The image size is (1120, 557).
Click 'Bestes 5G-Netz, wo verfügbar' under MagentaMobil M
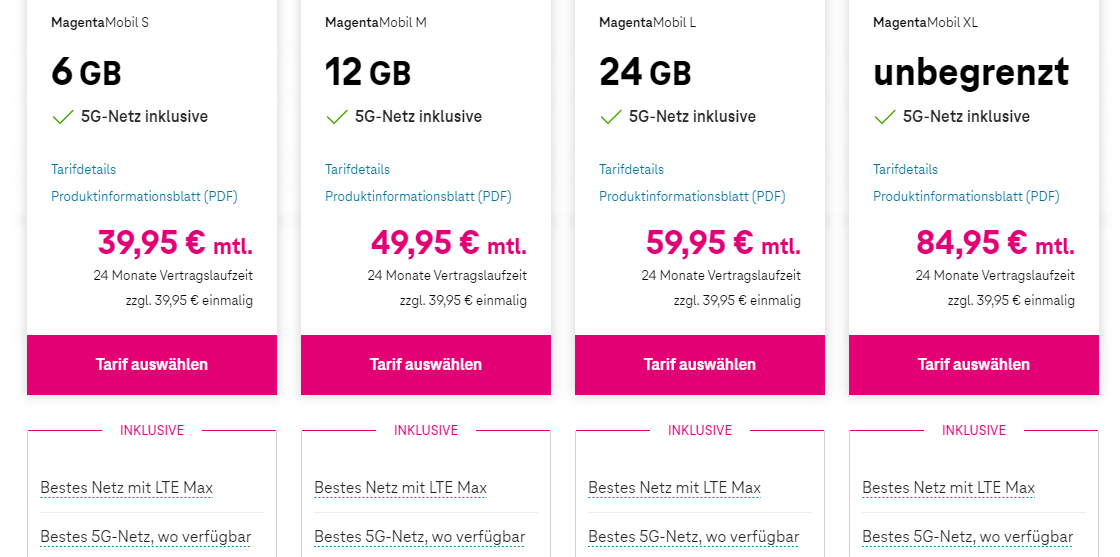coord(420,537)
